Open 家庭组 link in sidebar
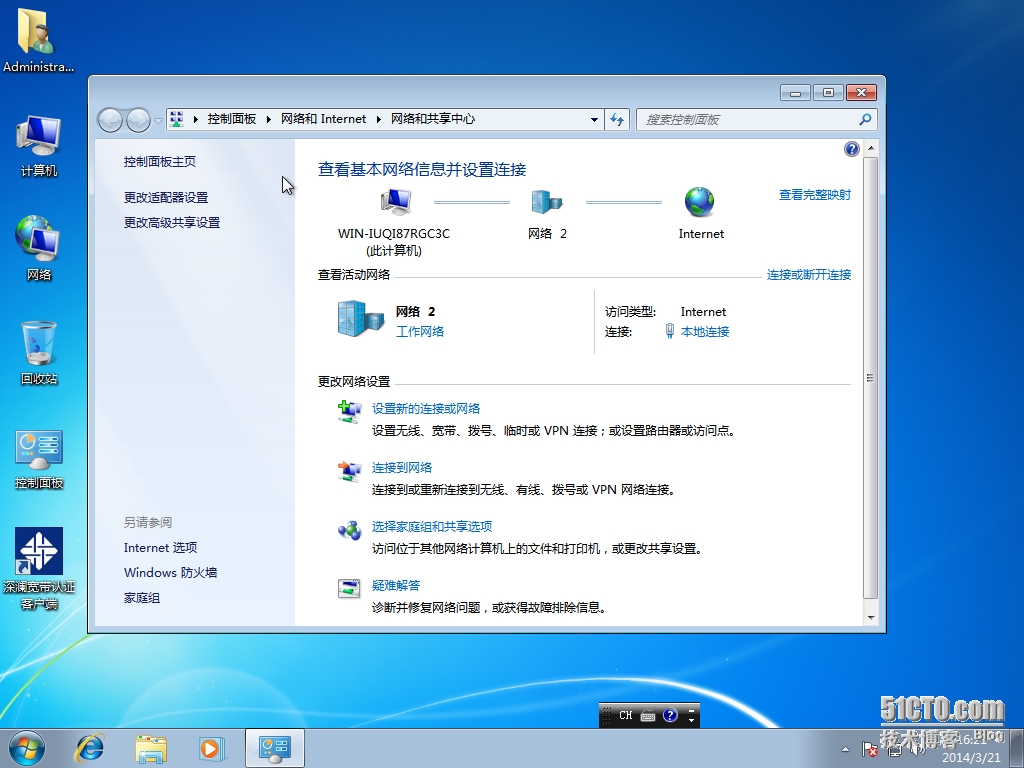 click(142, 598)
